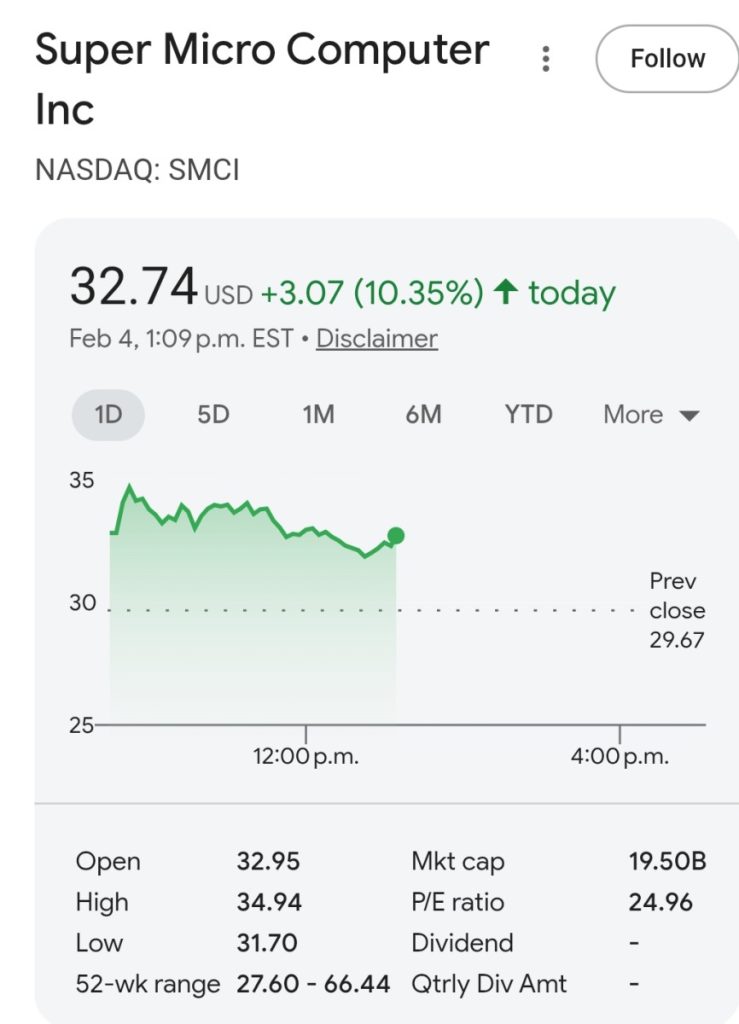Follow Super Micro Computer stock
Viewport: 739px width, 1024px height.
(x=667, y=59)
